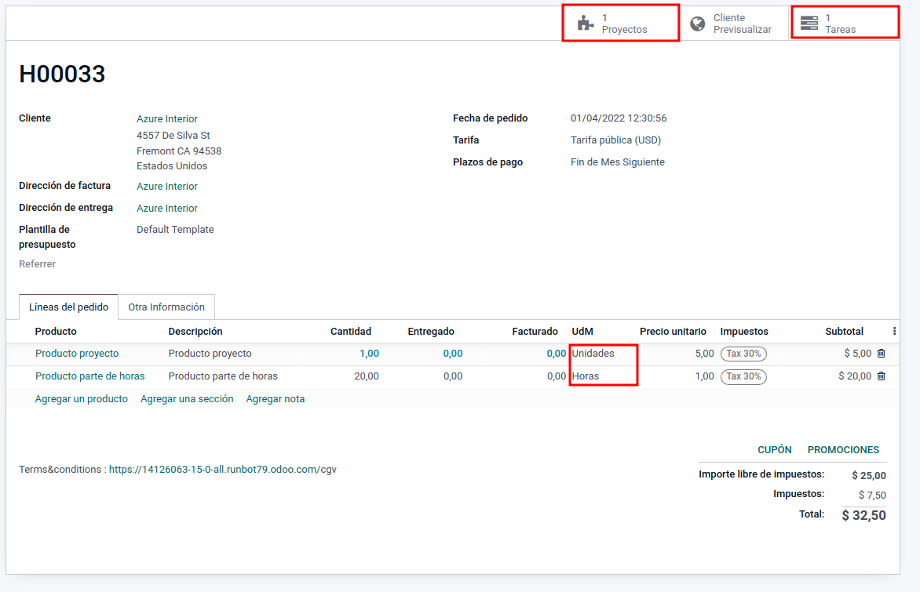Delete the Producto parte de horas line

click(x=881, y=376)
